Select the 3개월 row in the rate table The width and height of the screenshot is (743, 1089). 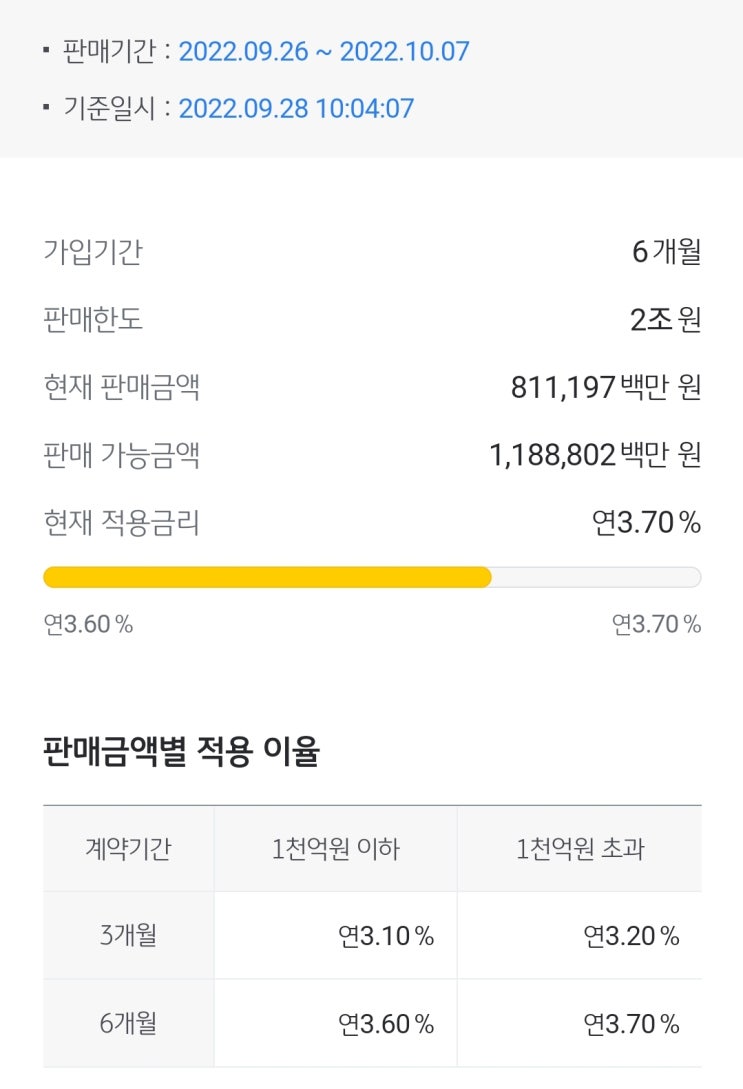[x=128, y=936]
